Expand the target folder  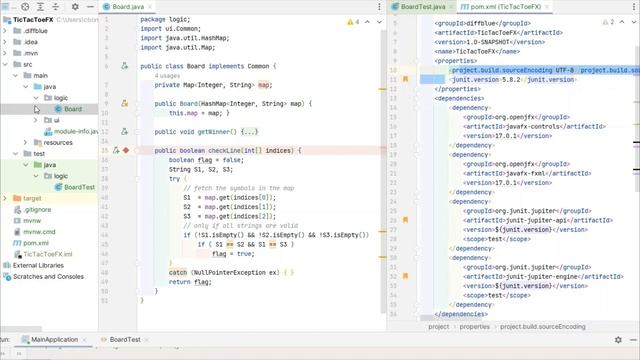click(5, 198)
